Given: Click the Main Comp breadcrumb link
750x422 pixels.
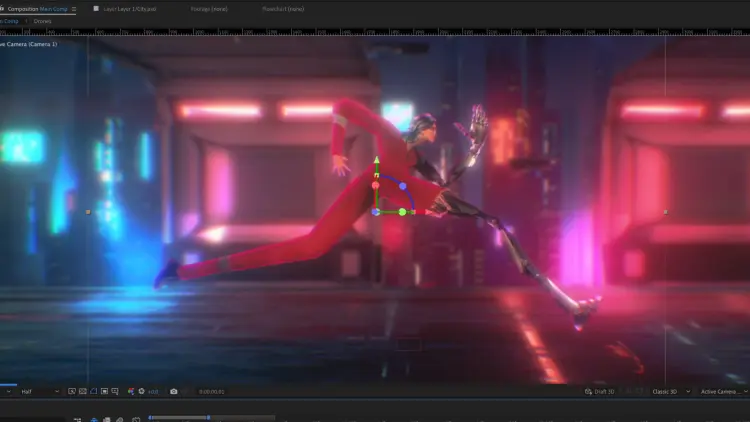Looking at the screenshot, I should click(x=9, y=21).
